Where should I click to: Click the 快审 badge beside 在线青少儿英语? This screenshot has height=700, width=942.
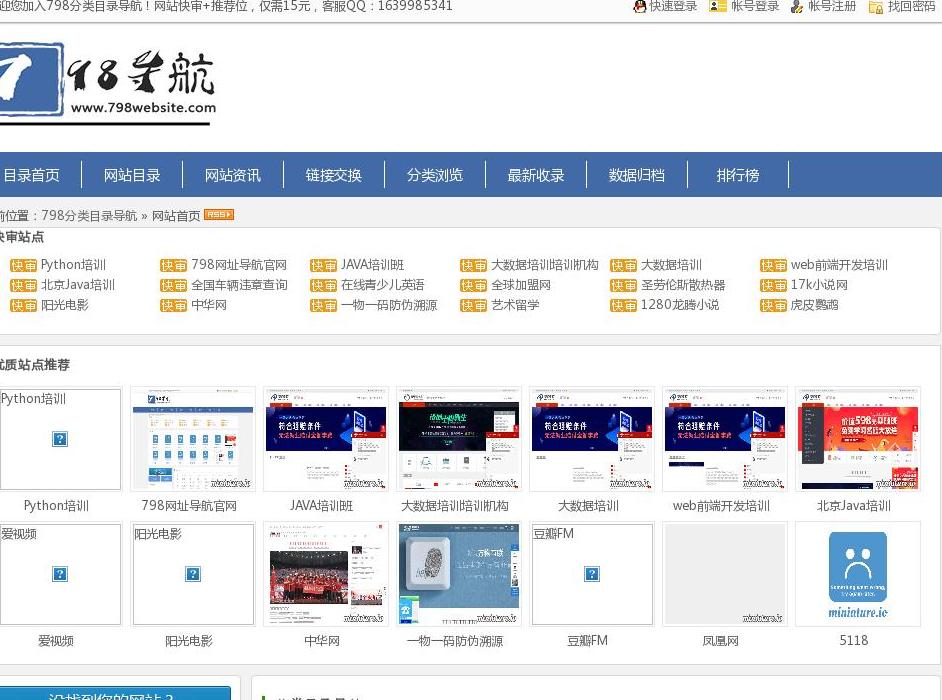point(323,285)
